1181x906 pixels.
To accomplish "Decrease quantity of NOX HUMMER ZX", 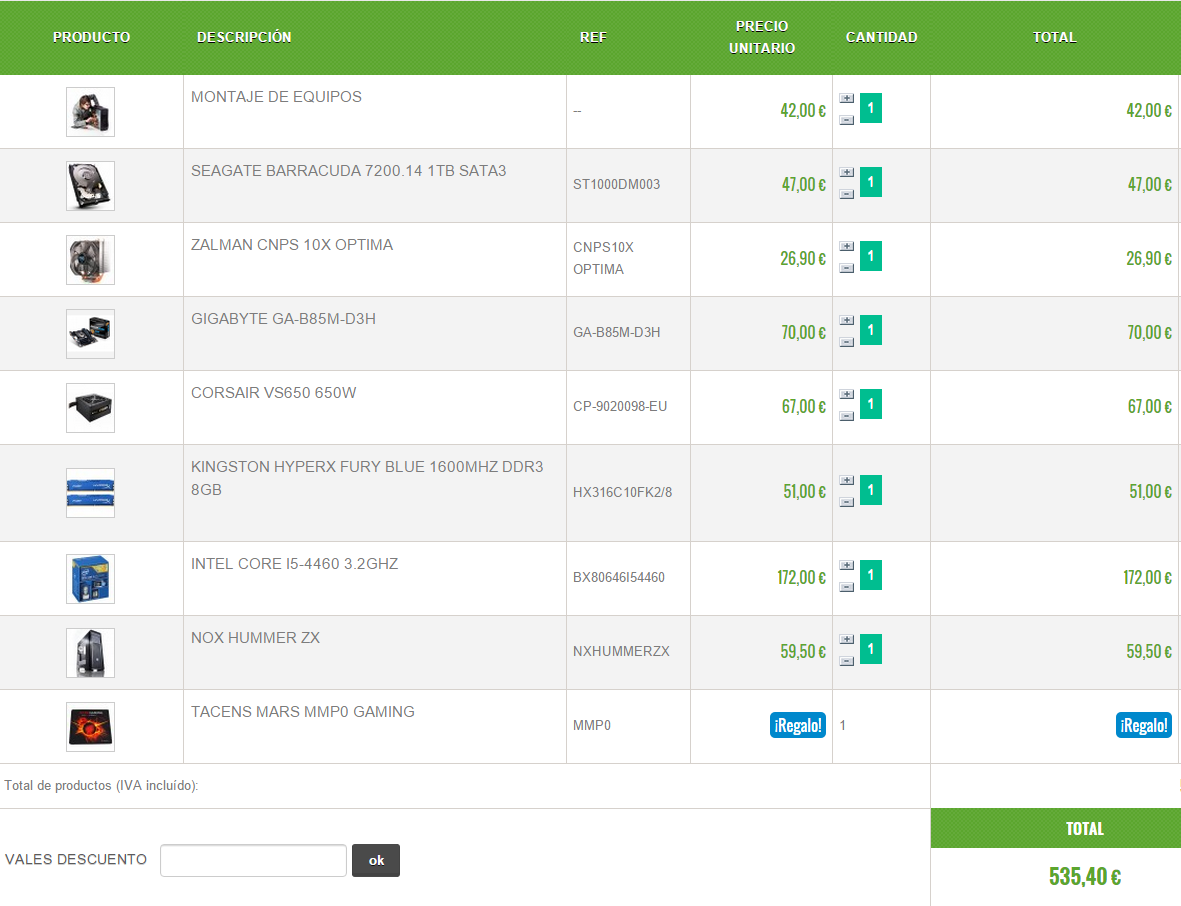I will (847, 661).
